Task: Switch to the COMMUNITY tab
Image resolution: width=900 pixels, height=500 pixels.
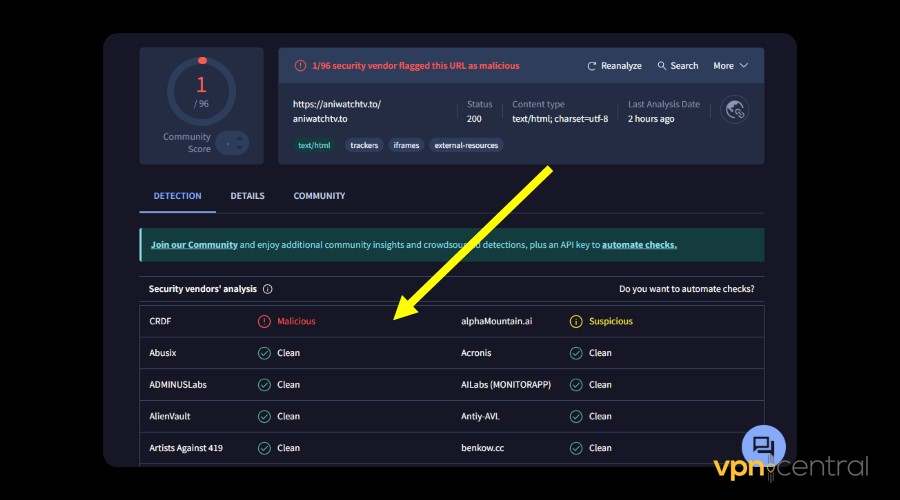Action: pyautogui.click(x=319, y=196)
